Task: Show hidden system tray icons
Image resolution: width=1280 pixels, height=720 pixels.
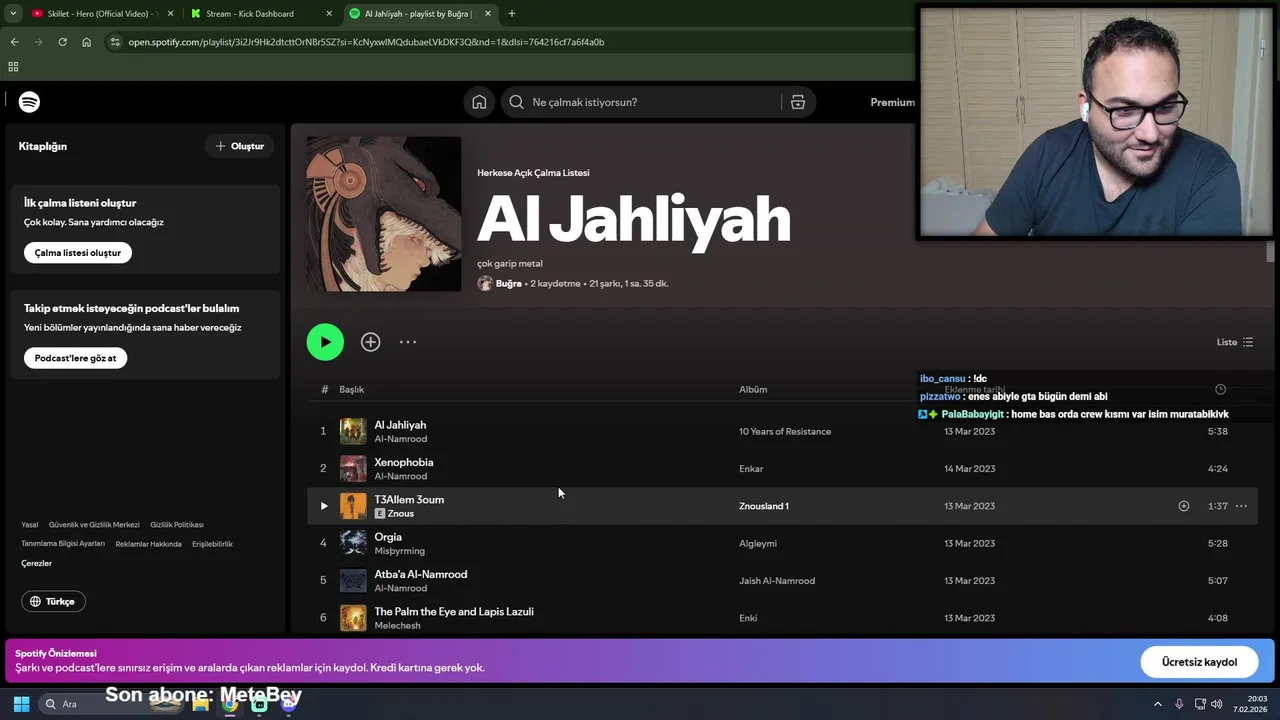Action: tap(1158, 704)
